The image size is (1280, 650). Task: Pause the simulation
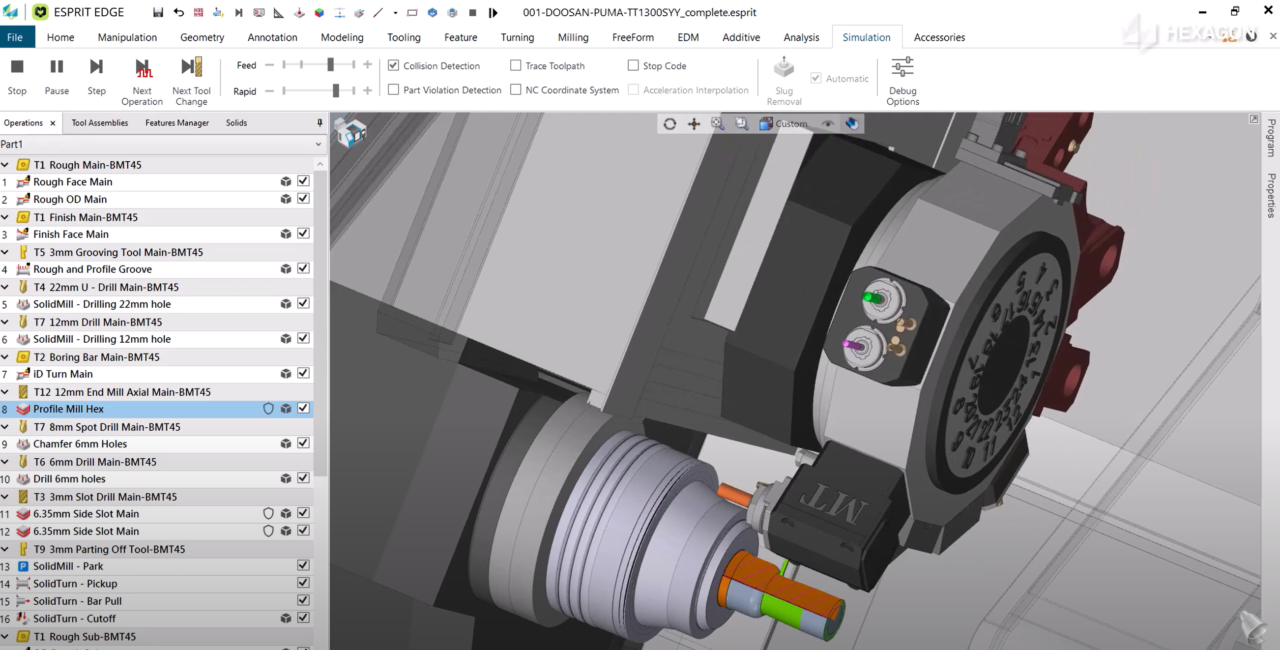tap(57, 77)
